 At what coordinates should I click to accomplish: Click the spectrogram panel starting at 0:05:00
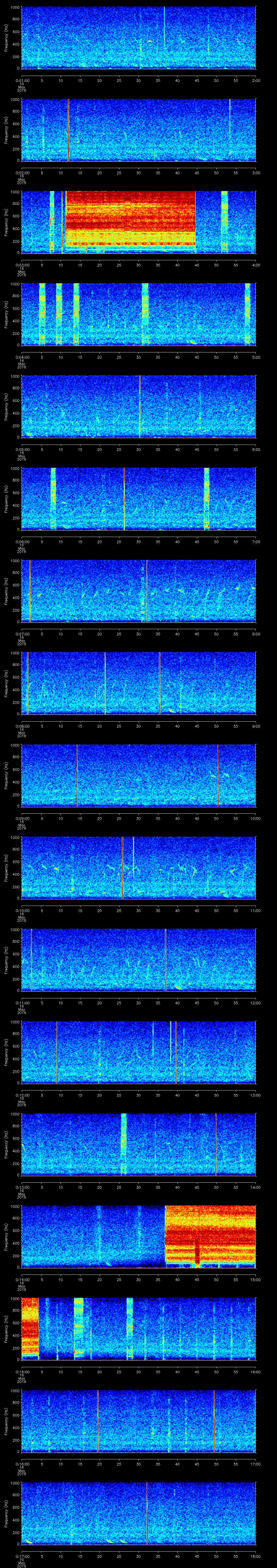coord(138,407)
